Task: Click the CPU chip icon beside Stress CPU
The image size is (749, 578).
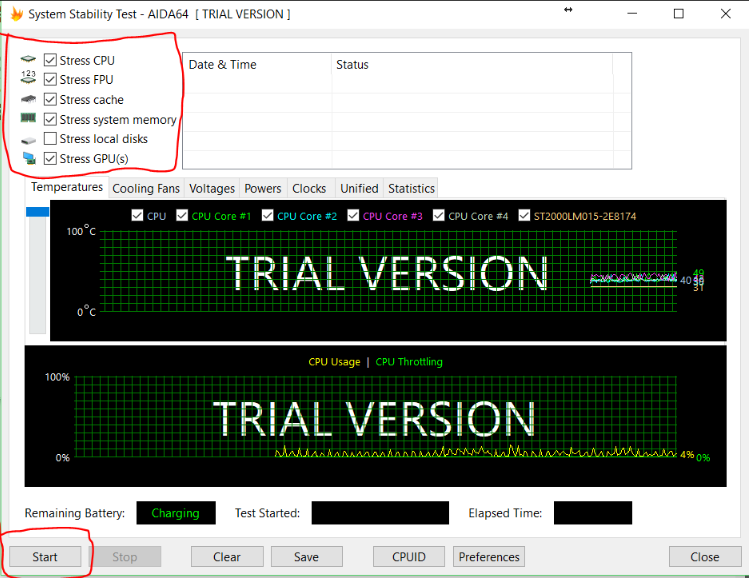Action: (28, 59)
